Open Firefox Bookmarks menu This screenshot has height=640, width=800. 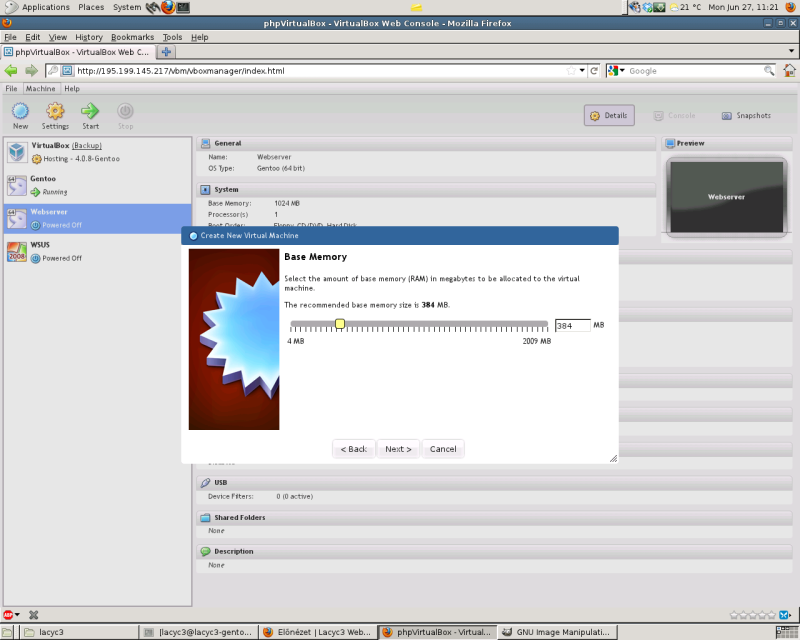(x=133, y=37)
